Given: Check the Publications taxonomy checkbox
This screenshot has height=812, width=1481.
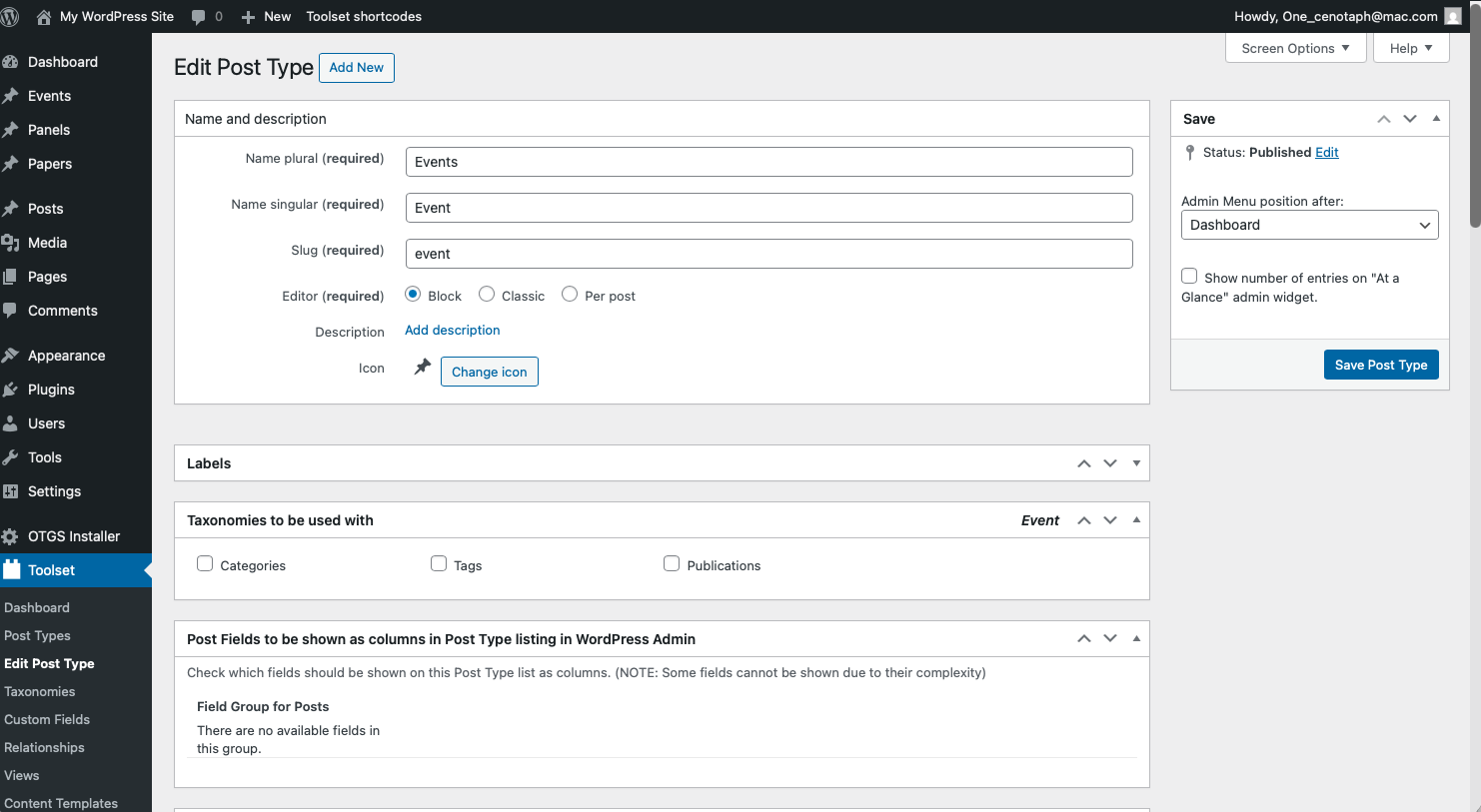Looking at the screenshot, I should (x=672, y=564).
